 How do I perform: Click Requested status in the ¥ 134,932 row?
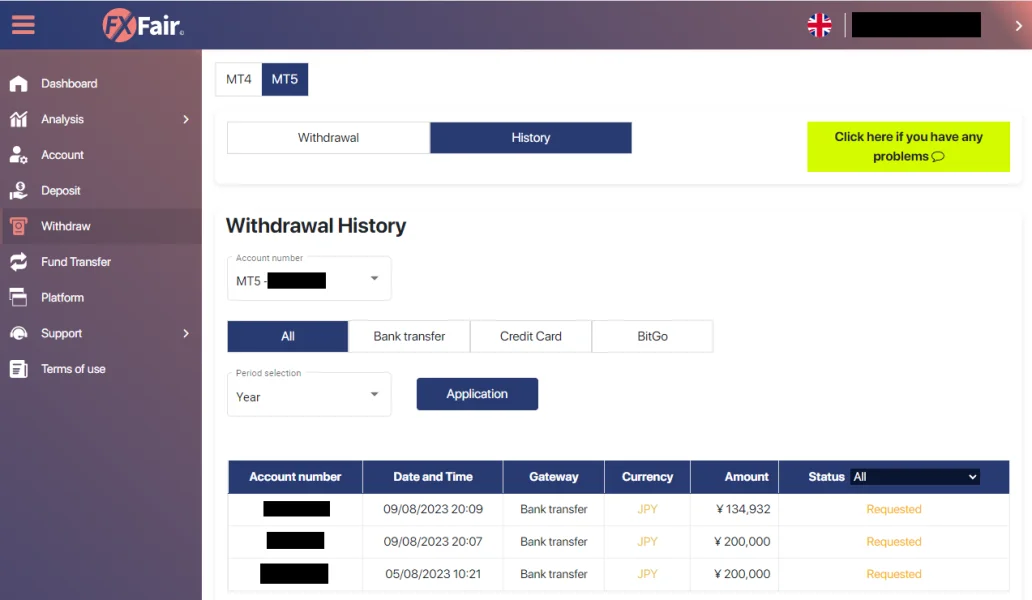pos(894,509)
